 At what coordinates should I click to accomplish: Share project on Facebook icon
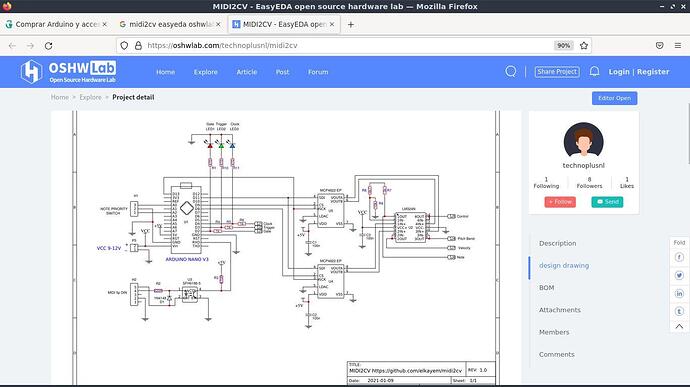point(679,257)
